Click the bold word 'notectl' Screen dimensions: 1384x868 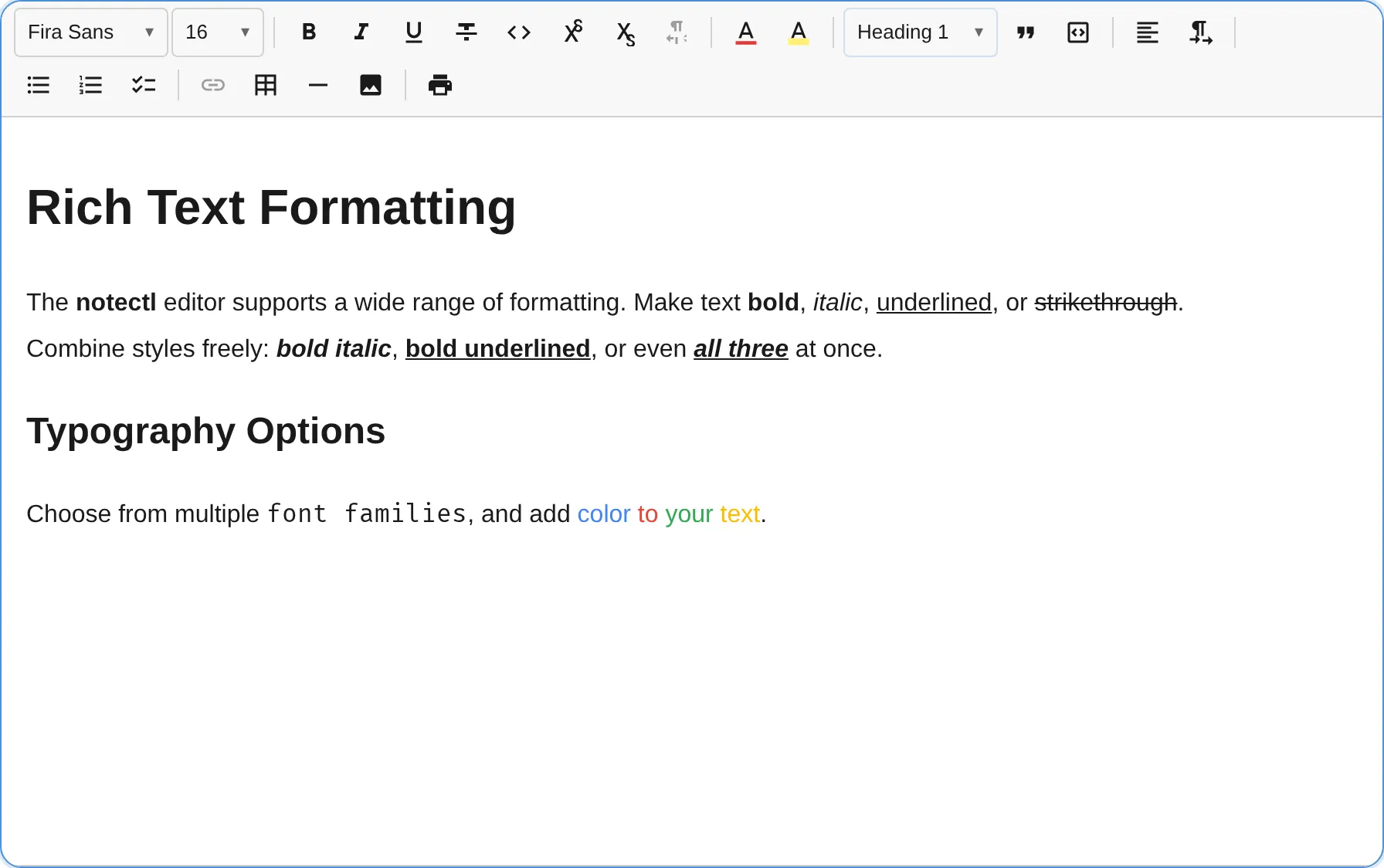(116, 302)
